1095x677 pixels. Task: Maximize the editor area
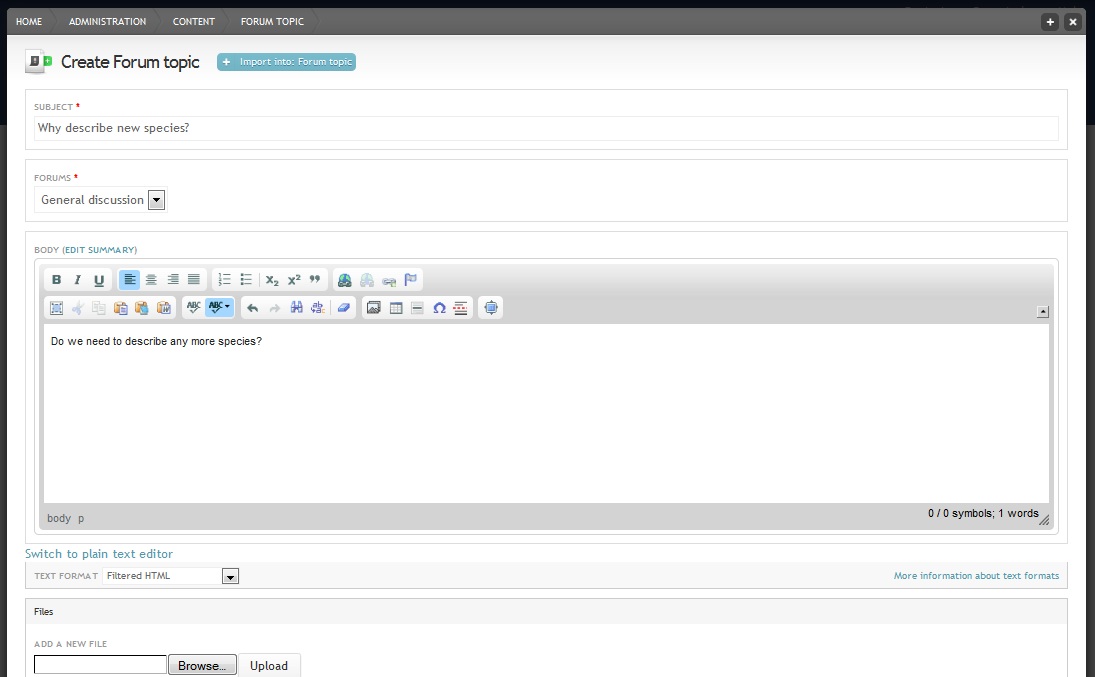[x=491, y=307]
